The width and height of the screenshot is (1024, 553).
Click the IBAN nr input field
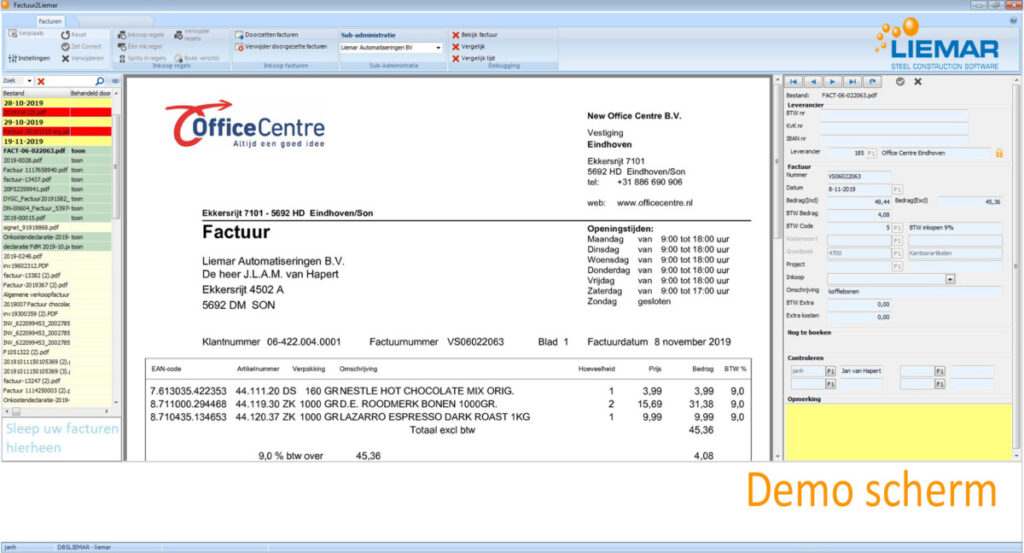[x=894, y=140]
